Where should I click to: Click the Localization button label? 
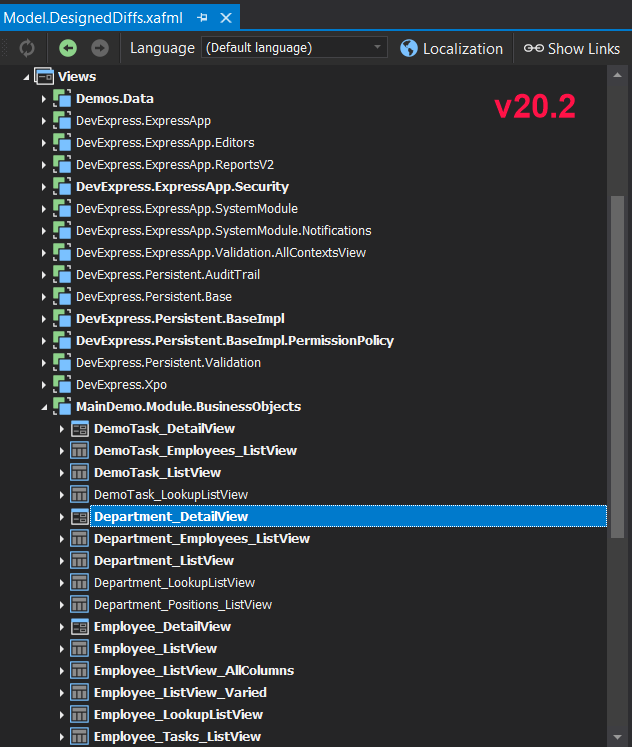(463, 49)
